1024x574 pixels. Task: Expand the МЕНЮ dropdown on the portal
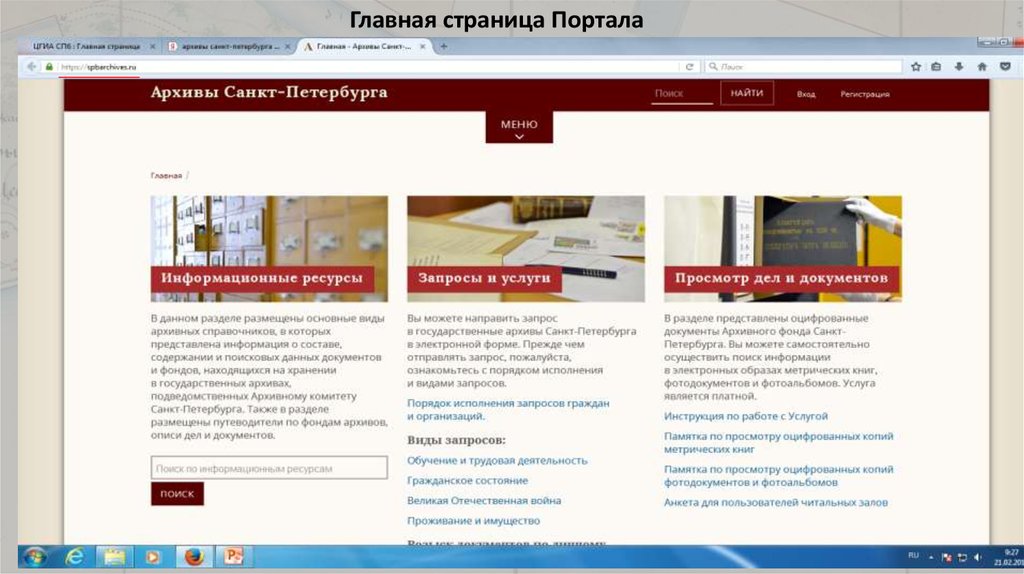point(519,128)
